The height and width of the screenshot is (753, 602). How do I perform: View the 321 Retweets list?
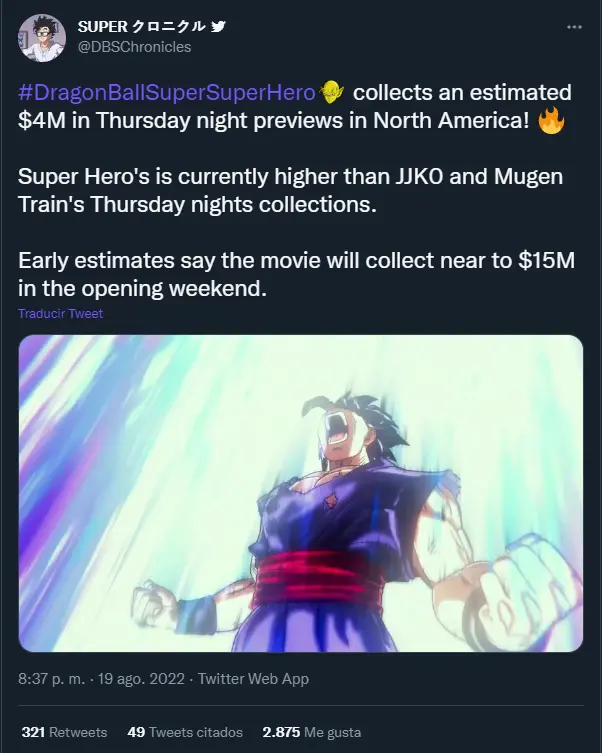click(x=64, y=732)
